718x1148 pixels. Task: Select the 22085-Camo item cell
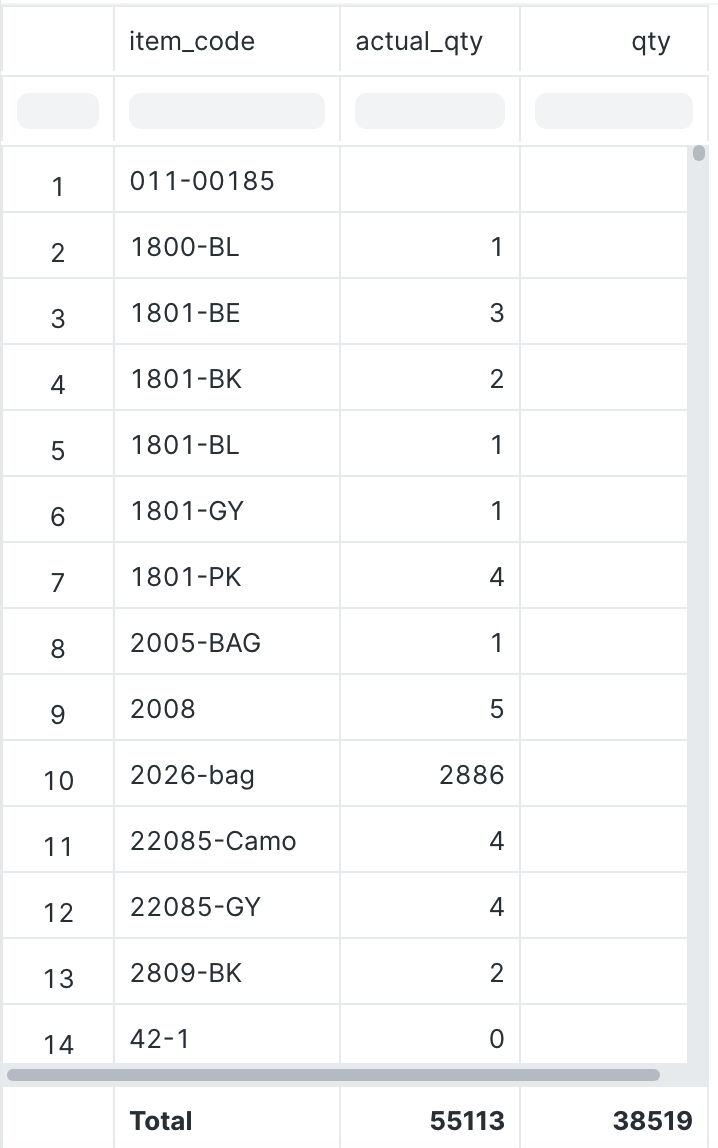227,840
